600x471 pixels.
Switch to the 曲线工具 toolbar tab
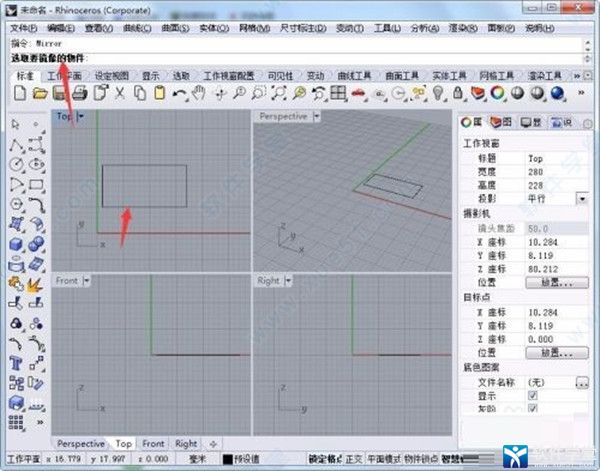click(x=325, y=75)
